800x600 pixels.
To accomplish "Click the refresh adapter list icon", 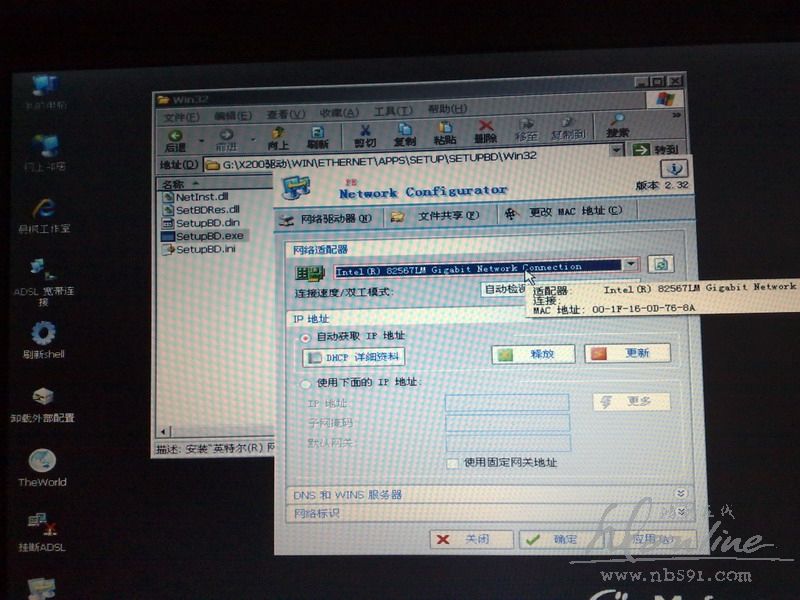I will [661, 264].
